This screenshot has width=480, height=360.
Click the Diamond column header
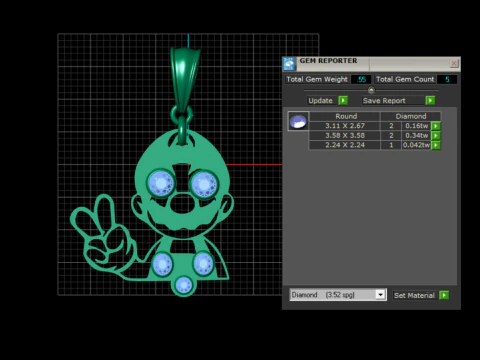[411, 116]
